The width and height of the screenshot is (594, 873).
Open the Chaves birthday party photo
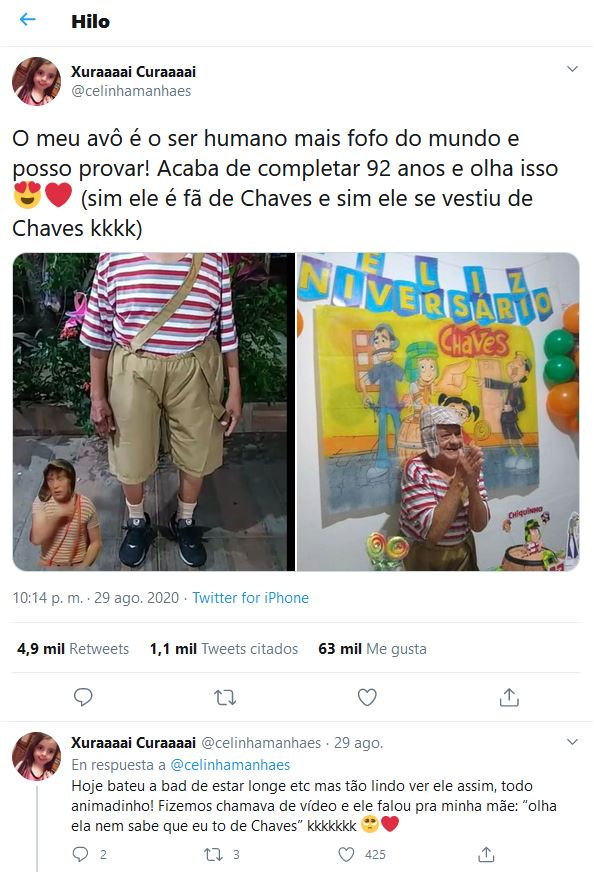[438, 412]
